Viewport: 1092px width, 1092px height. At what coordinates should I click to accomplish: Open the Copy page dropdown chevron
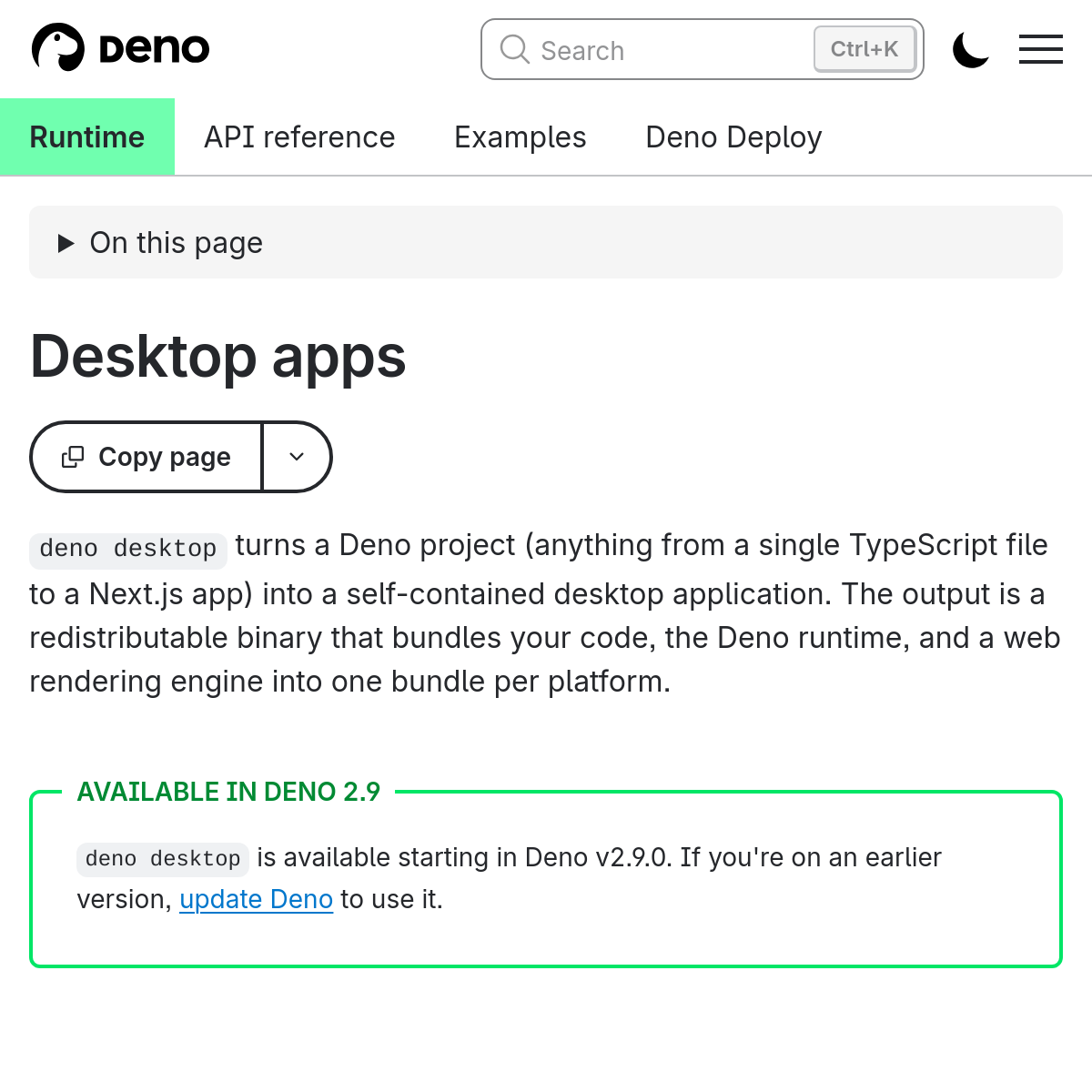(x=297, y=457)
